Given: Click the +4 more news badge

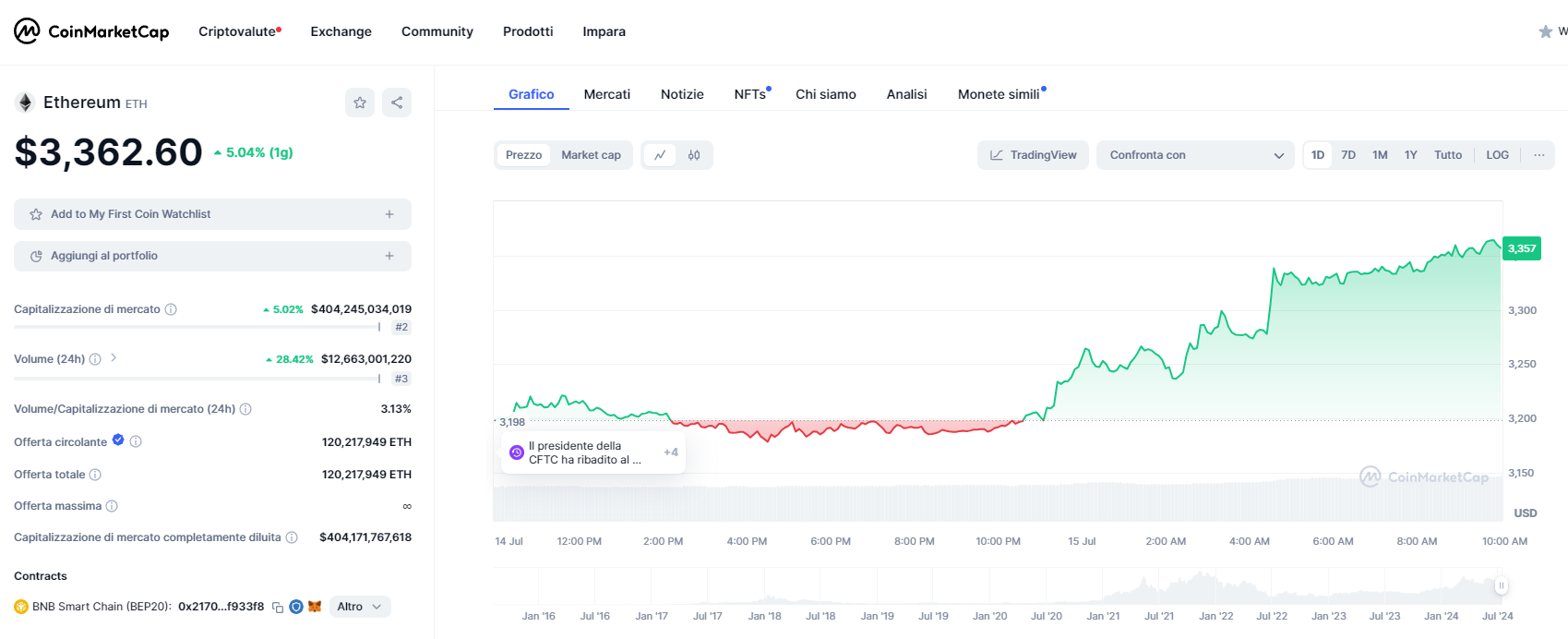Looking at the screenshot, I should (671, 452).
